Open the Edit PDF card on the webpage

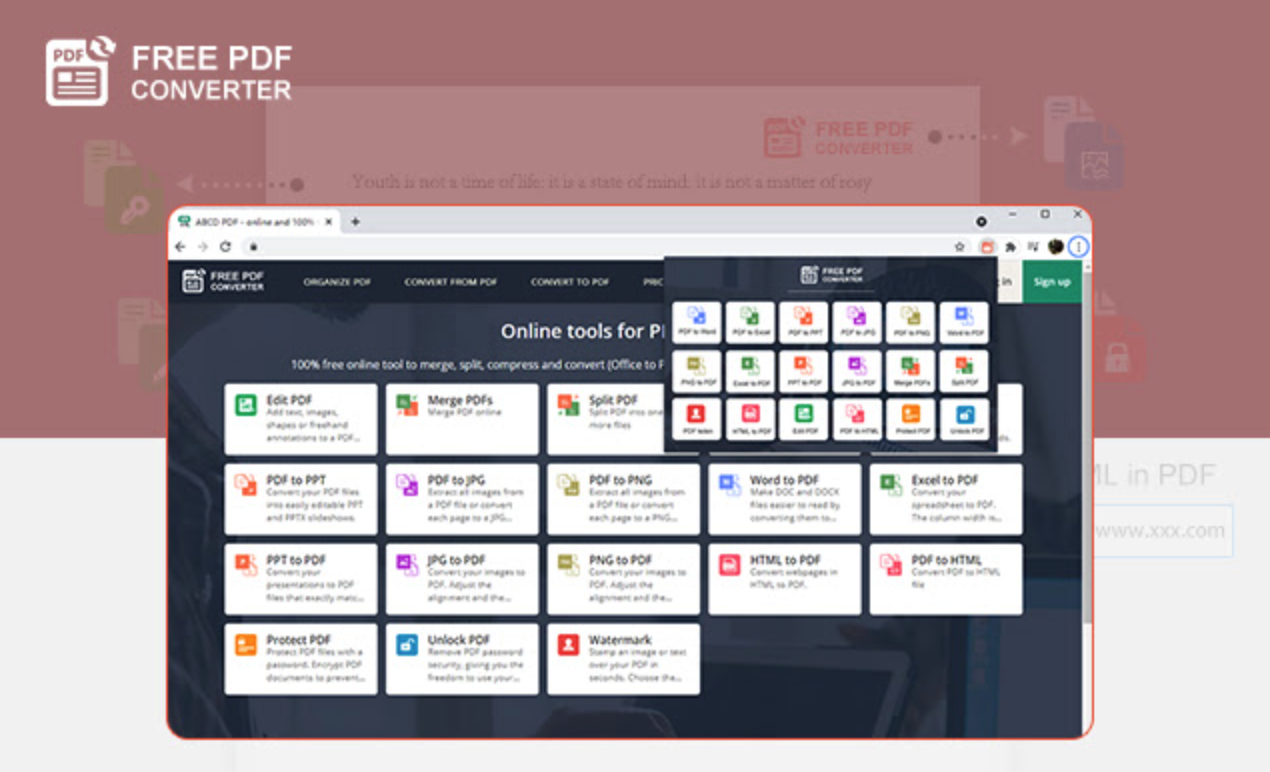(x=301, y=419)
